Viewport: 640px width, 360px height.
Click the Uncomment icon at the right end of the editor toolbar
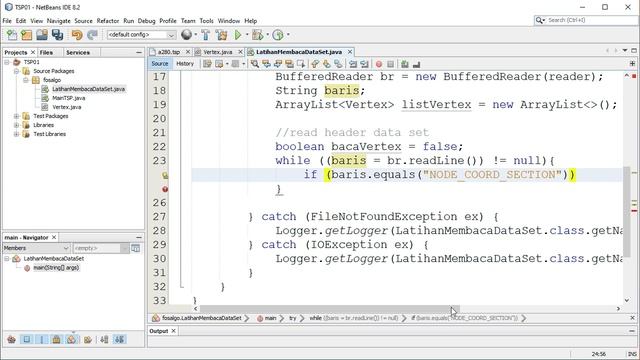416,64
